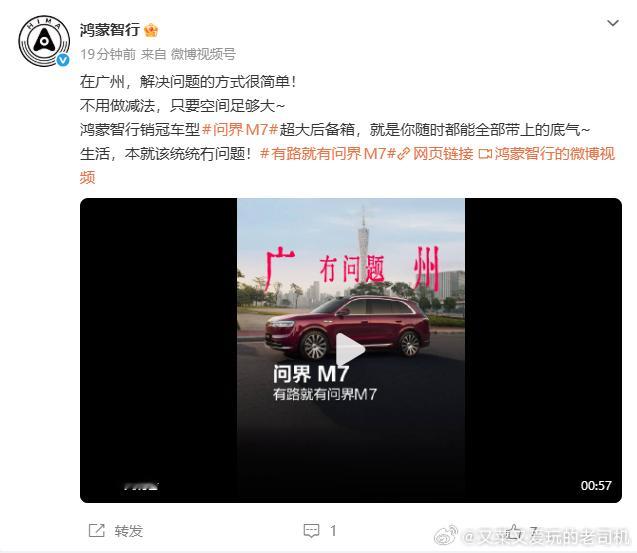Expand the post options chevron menu
The height and width of the screenshot is (553, 637).
pos(613,23)
